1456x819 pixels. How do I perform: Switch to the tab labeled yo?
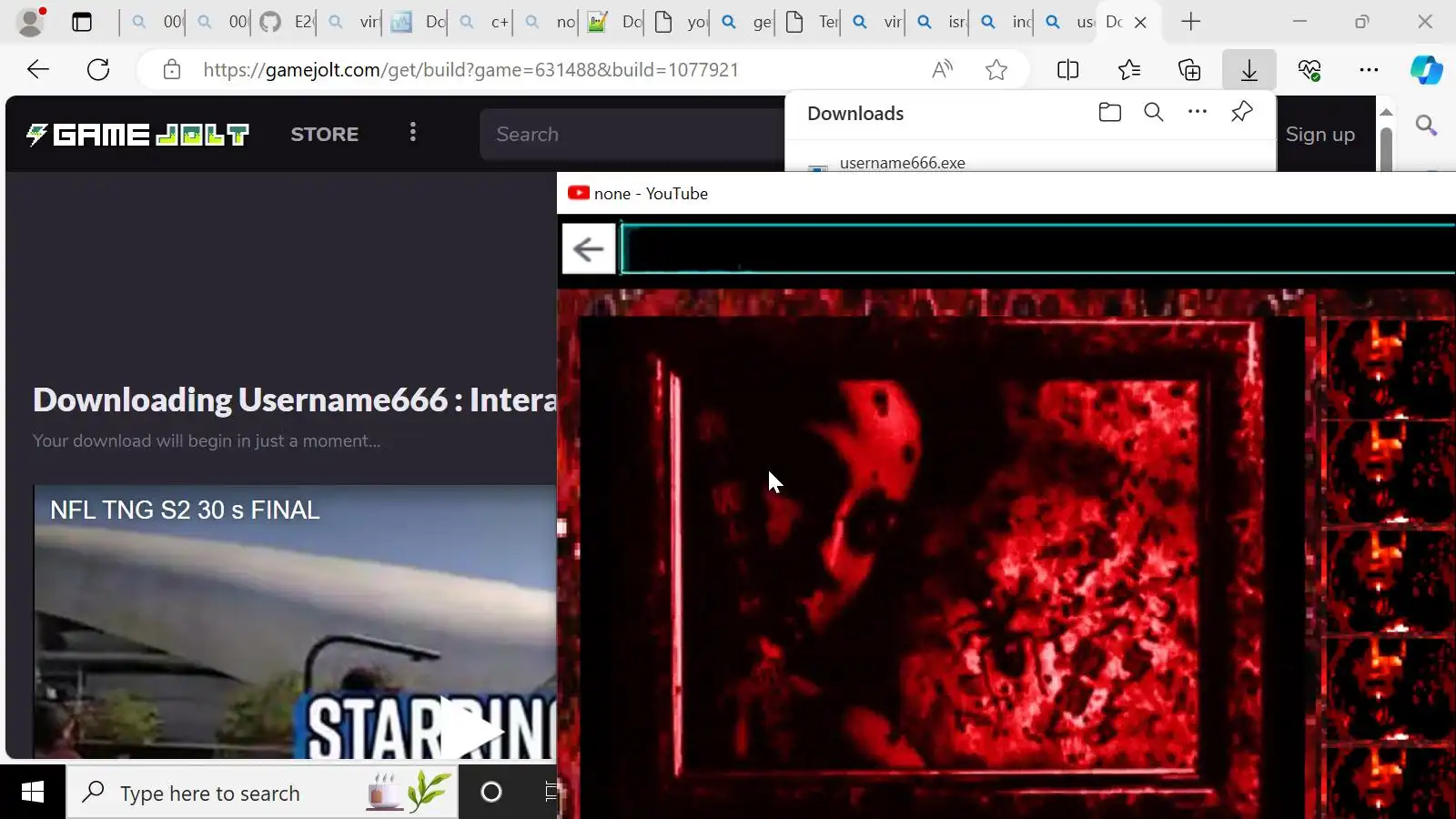(x=681, y=22)
